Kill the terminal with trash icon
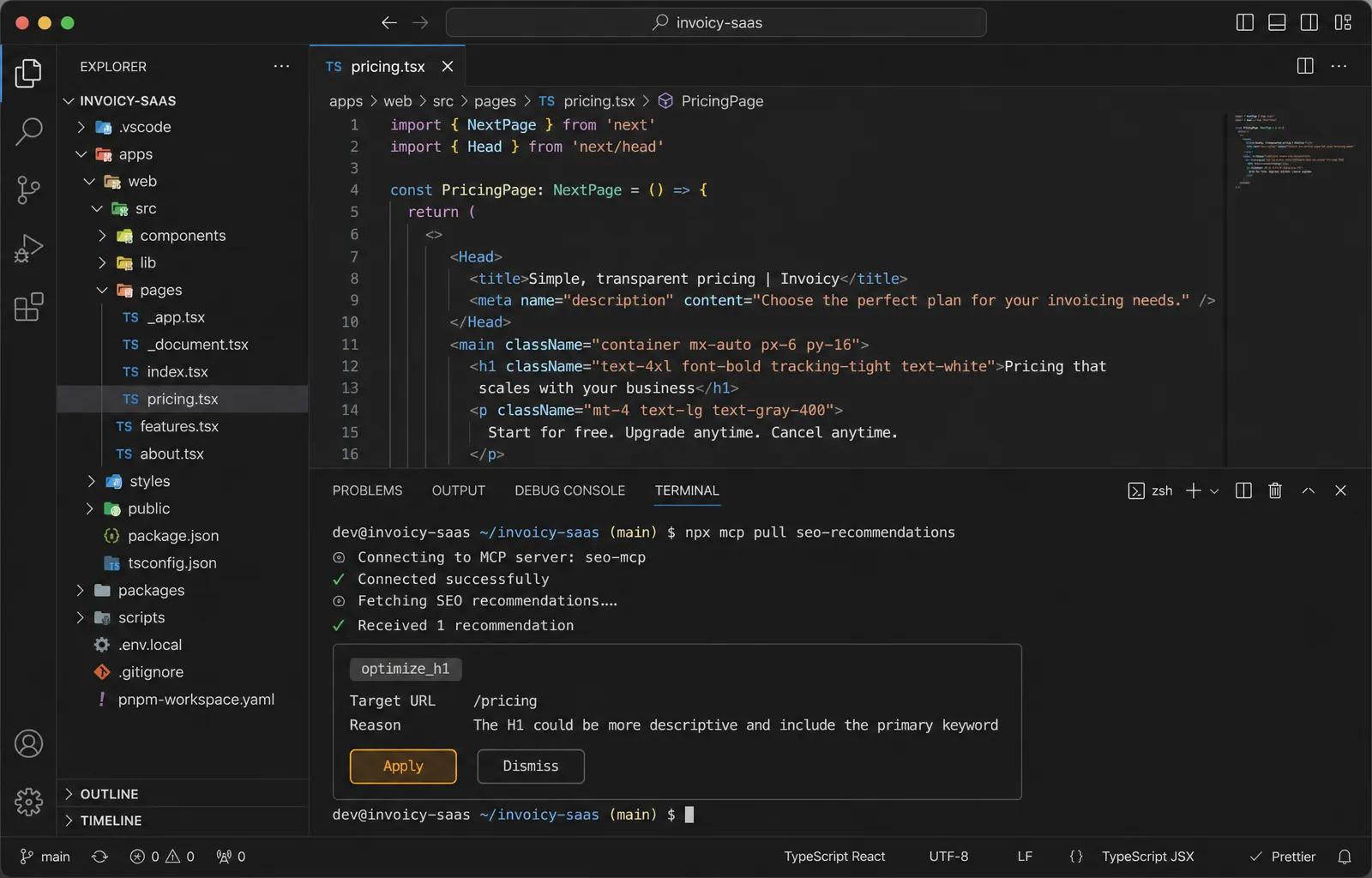The image size is (1372, 878). point(1275,490)
